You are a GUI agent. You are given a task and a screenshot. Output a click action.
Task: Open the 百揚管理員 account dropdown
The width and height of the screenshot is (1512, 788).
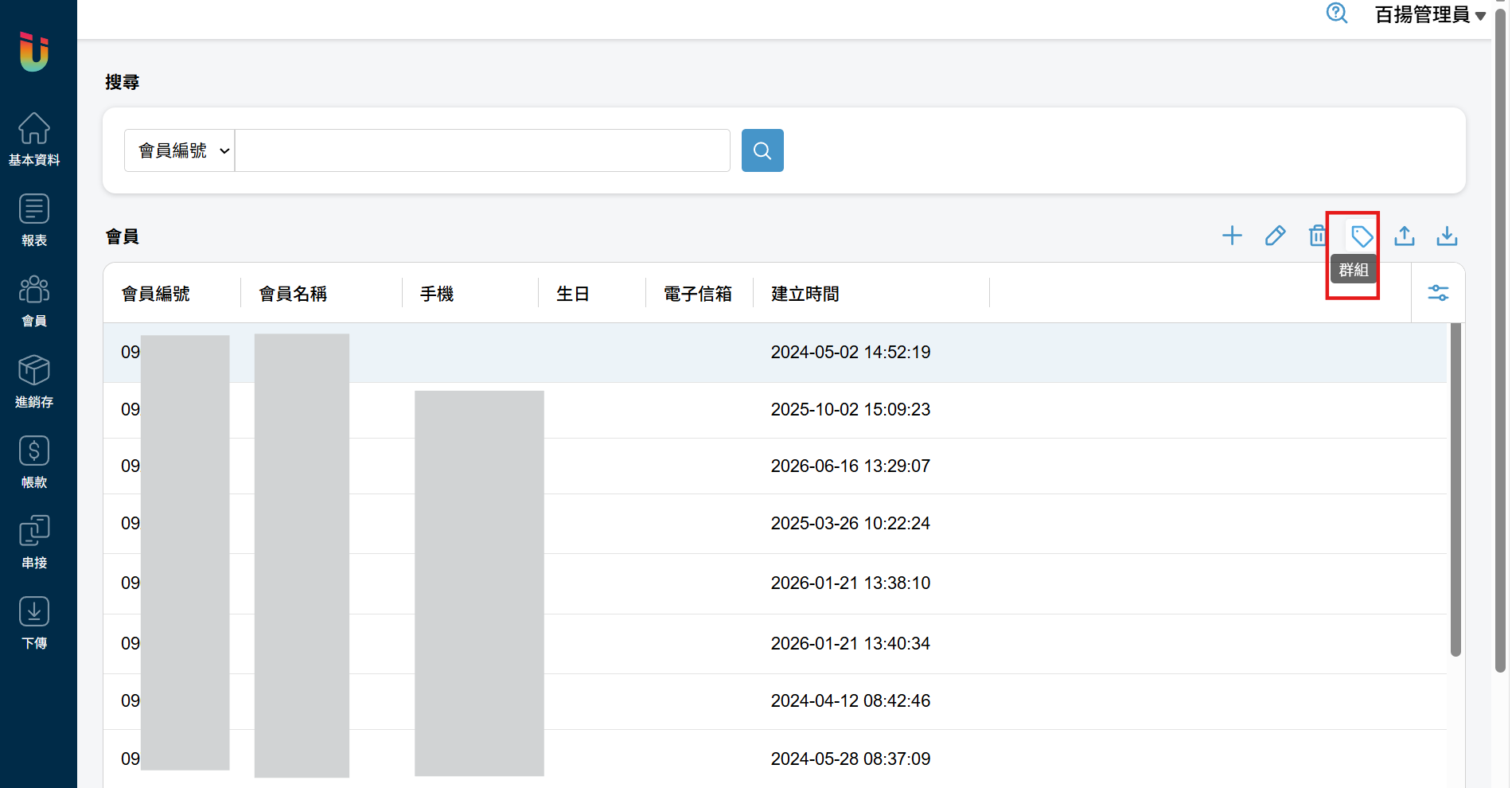pyautogui.click(x=1430, y=14)
